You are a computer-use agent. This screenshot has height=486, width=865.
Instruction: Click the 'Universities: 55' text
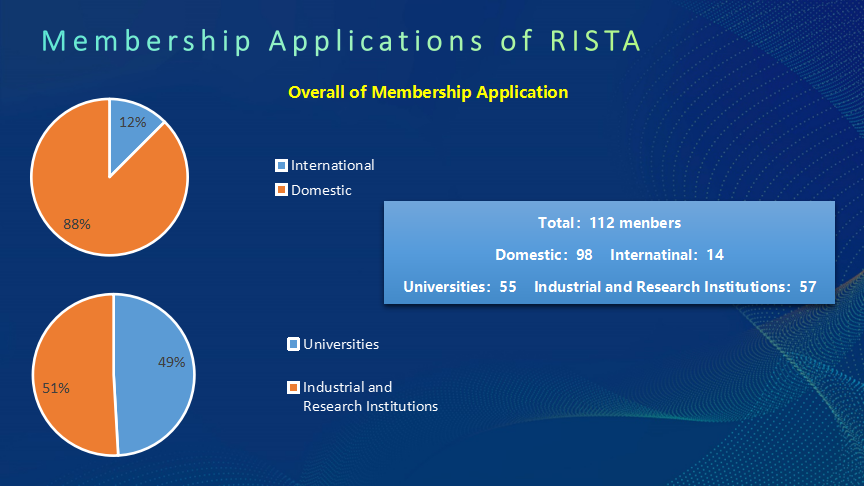tap(460, 287)
